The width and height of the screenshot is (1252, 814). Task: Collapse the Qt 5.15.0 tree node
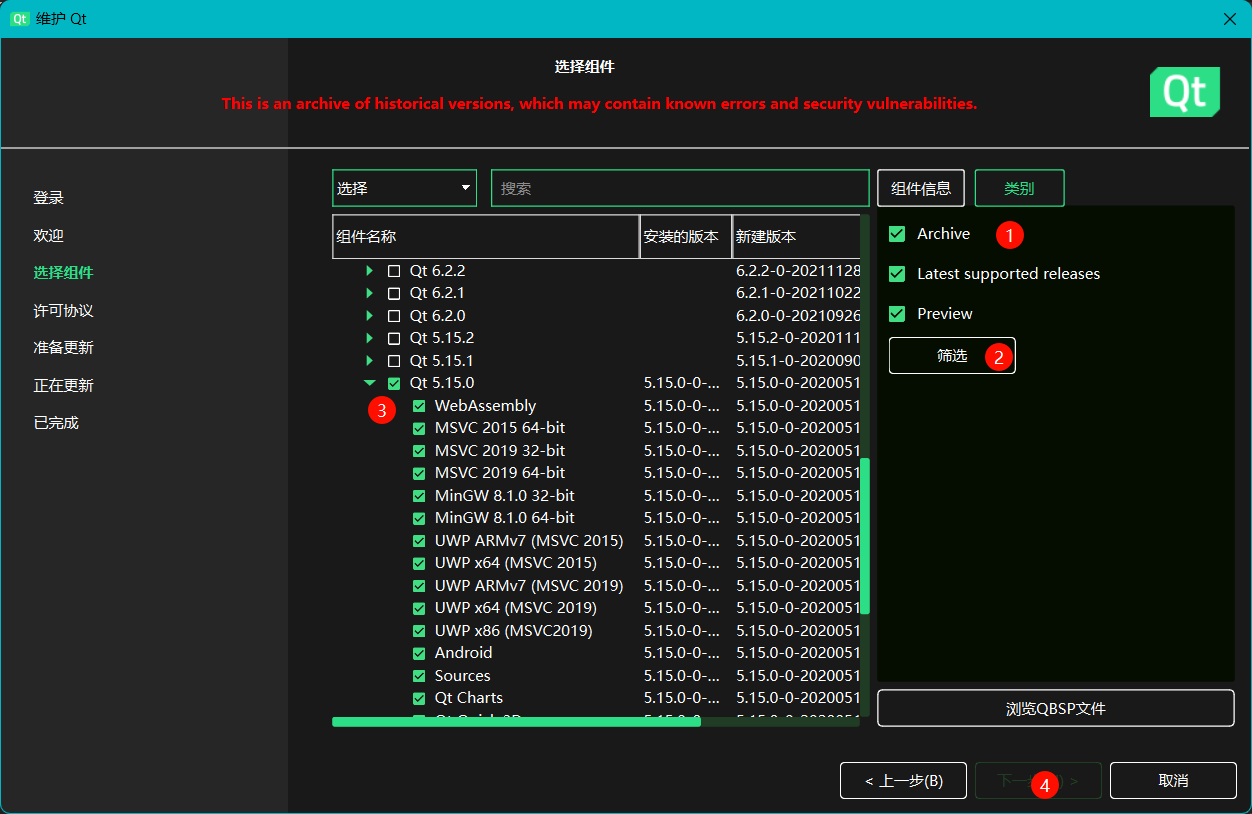coord(370,383)
